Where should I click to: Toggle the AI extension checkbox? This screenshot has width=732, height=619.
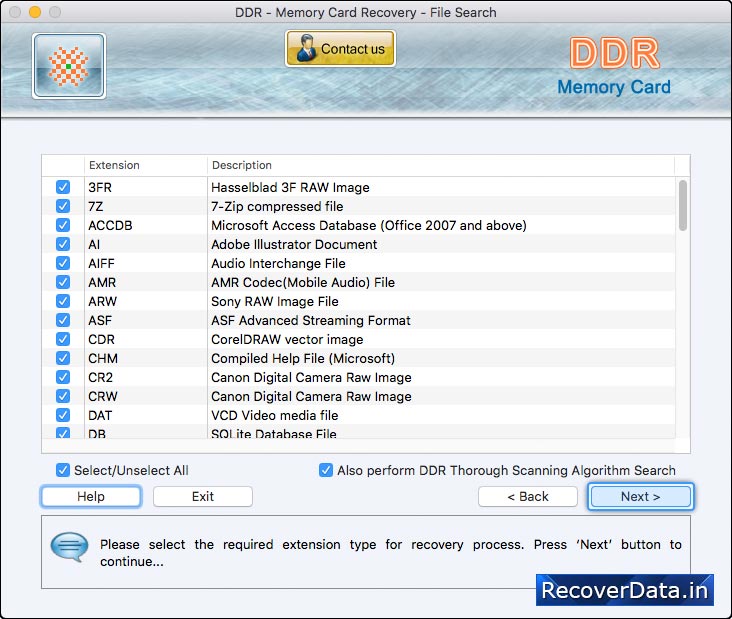tap(63, 244)
